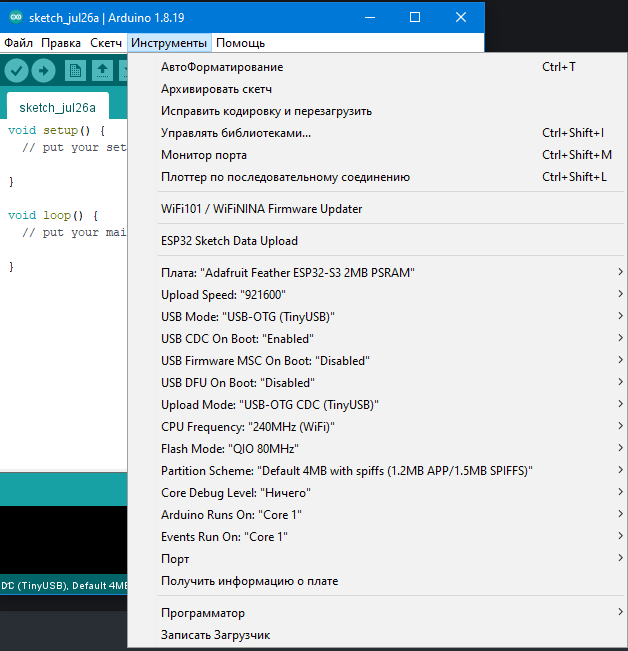Open the Правка menu

point(61,43)
